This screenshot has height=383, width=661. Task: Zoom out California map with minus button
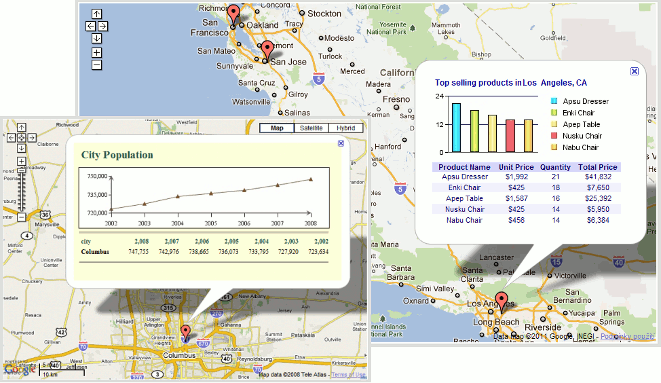[x=97, y=65]
